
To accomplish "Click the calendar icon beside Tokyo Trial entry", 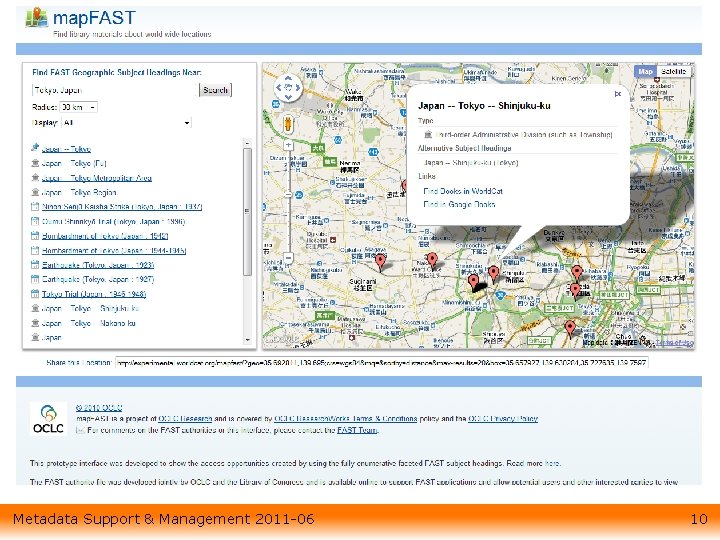I will point(35,294).
